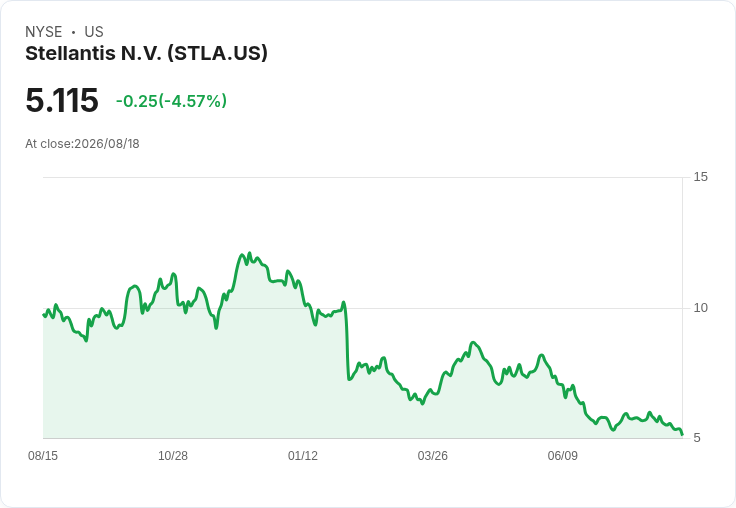Click the 06/09 date label on x-axis
The height and width of the screenshot is (508, 736).
(x=562, y=455)
